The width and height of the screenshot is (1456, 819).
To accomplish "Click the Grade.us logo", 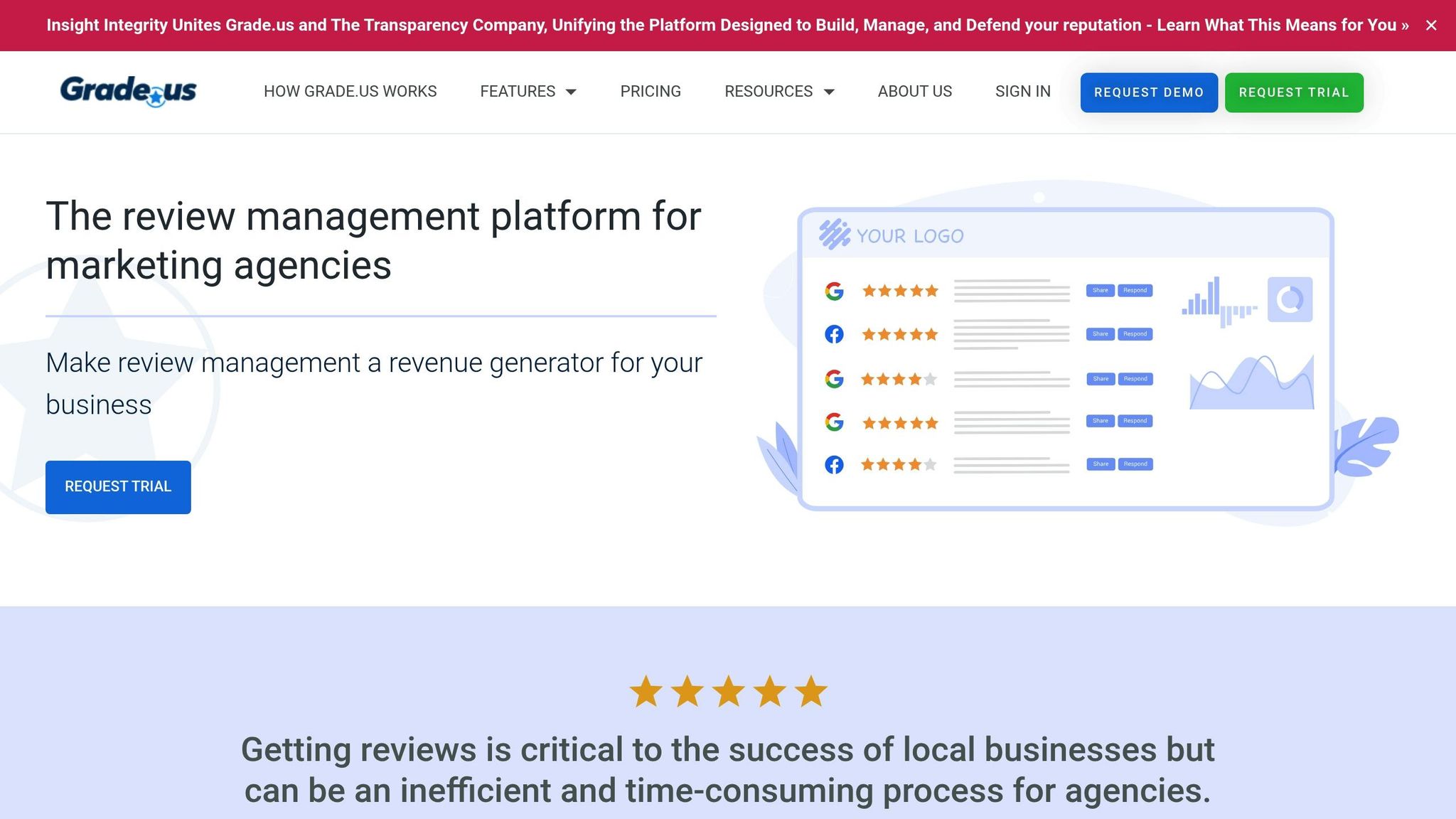I will click(x=129, y=91).
